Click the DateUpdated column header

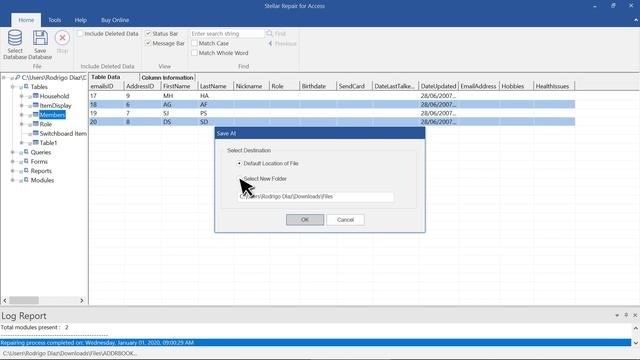coord(438,86)
